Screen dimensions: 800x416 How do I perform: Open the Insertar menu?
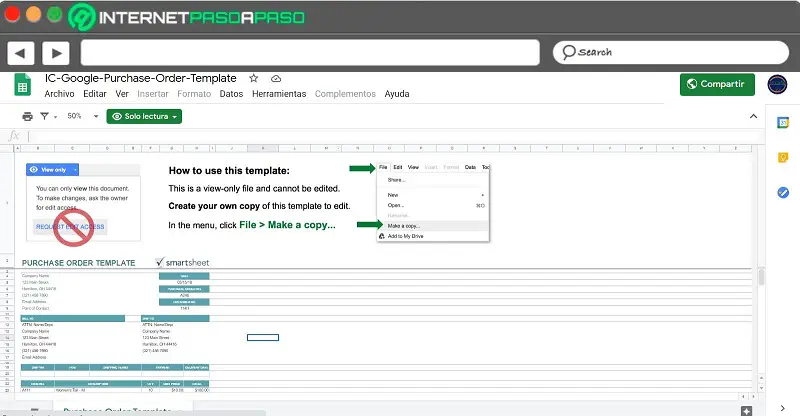tap(153, 94)
